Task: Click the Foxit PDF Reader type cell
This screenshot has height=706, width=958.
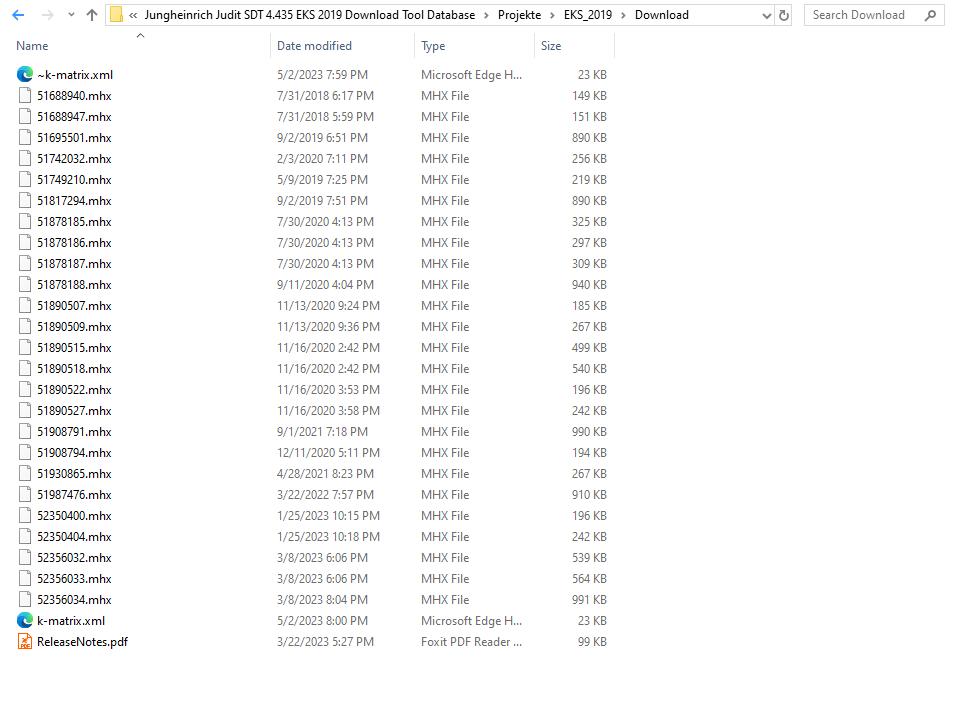Action: coord(471,642)
